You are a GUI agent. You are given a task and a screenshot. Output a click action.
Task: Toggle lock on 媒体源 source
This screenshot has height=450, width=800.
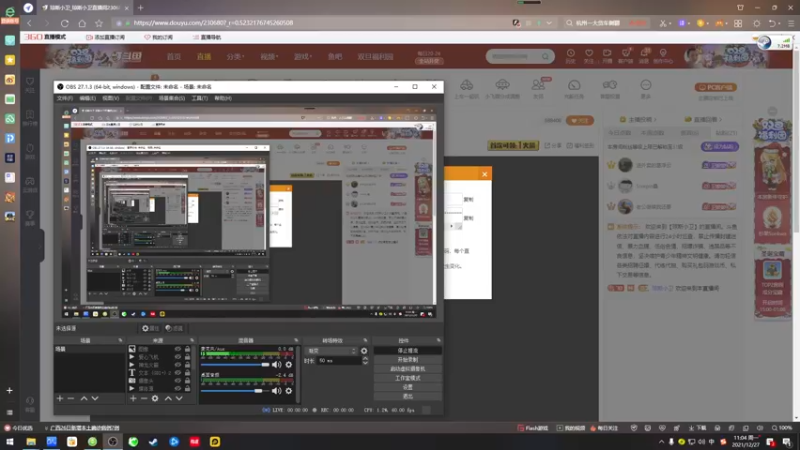point(187,389)
